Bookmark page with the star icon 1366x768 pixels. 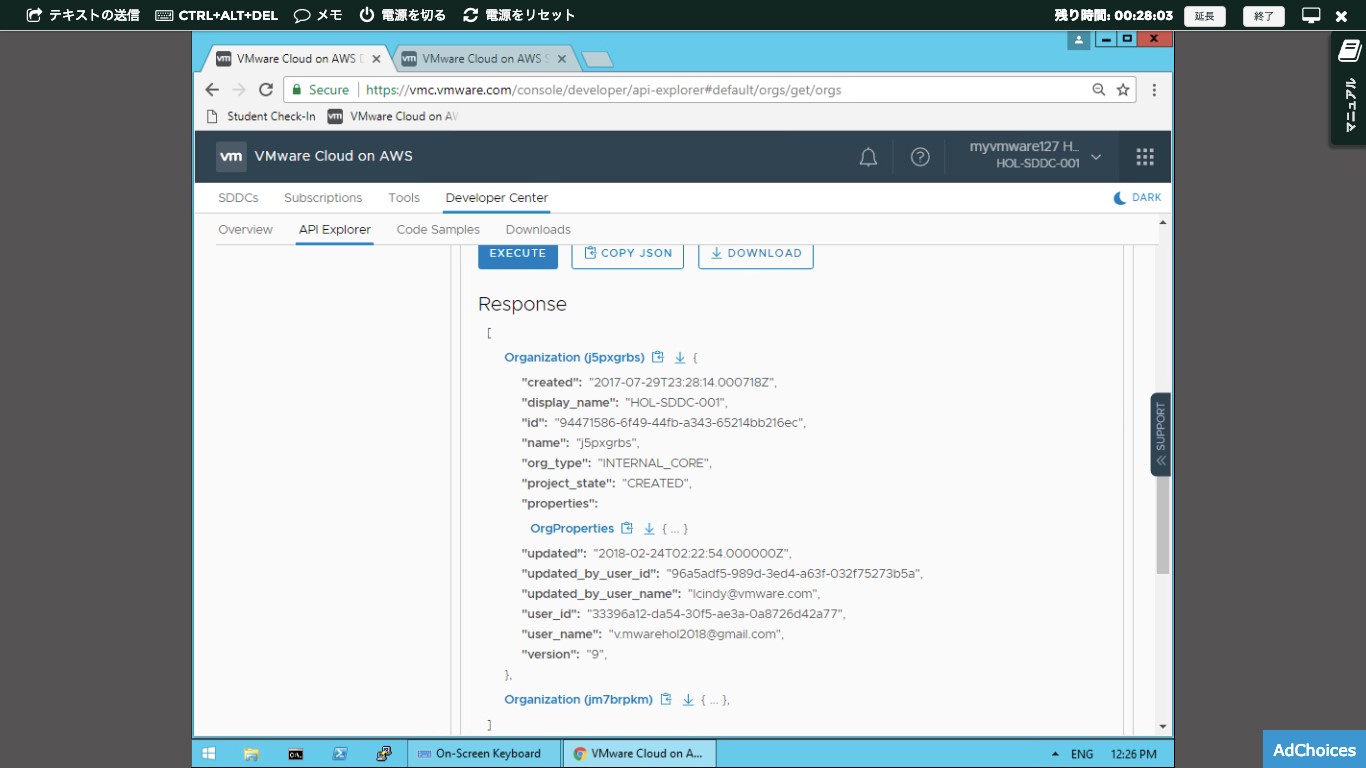1123,90
